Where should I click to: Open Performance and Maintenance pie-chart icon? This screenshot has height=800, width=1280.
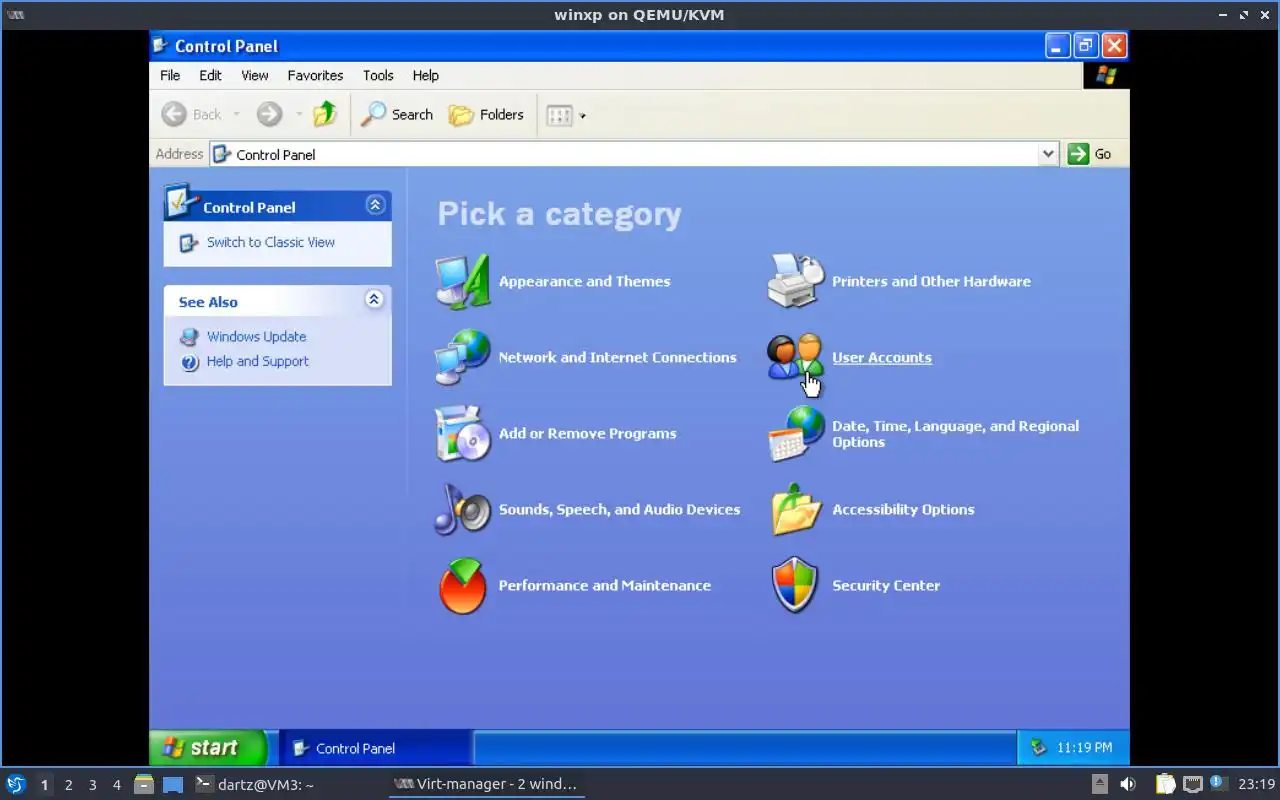click(x=462, y=586)
